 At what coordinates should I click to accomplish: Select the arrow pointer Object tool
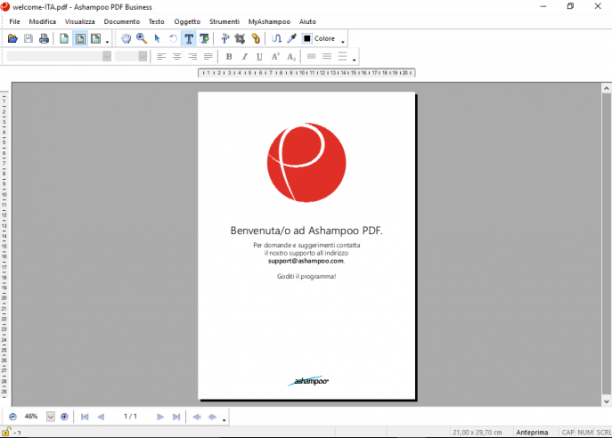[157, 39]
